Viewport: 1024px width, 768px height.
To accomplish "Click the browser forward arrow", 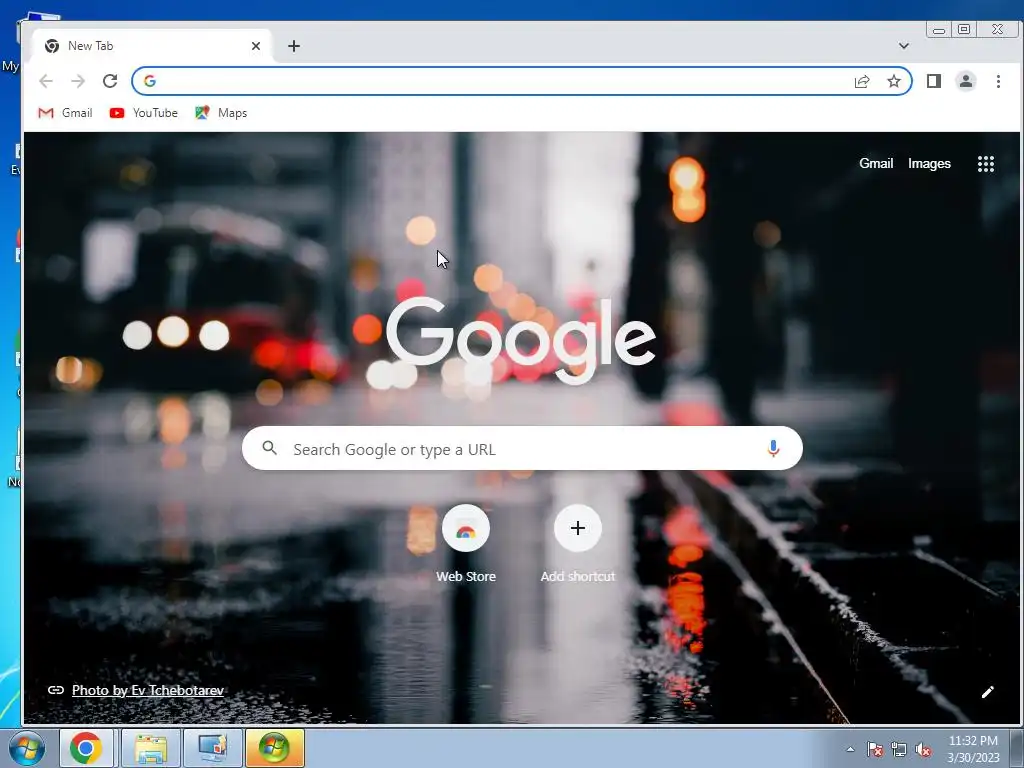I will click(78, 81).
